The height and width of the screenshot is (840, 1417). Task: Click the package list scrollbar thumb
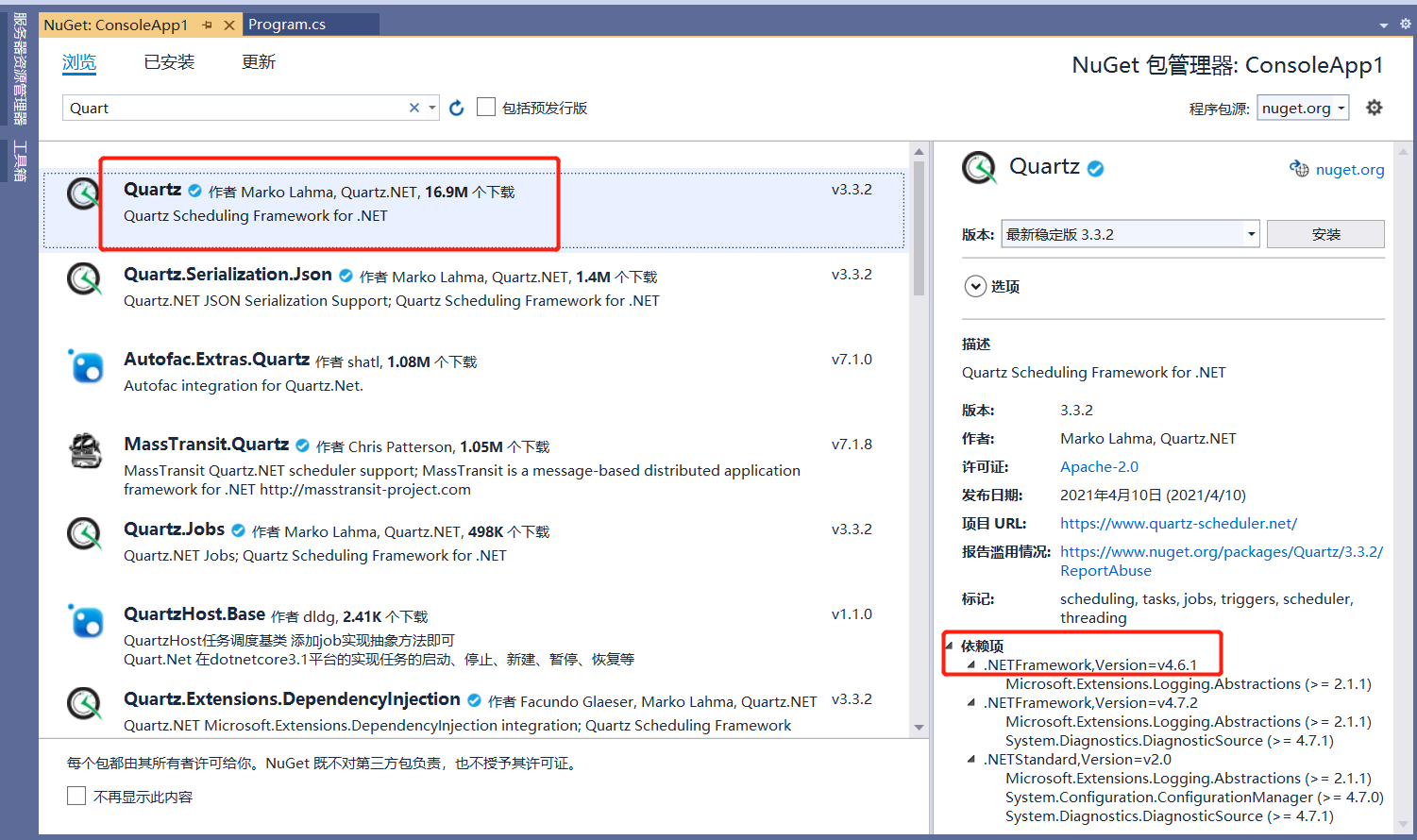(x=919, y=227)
